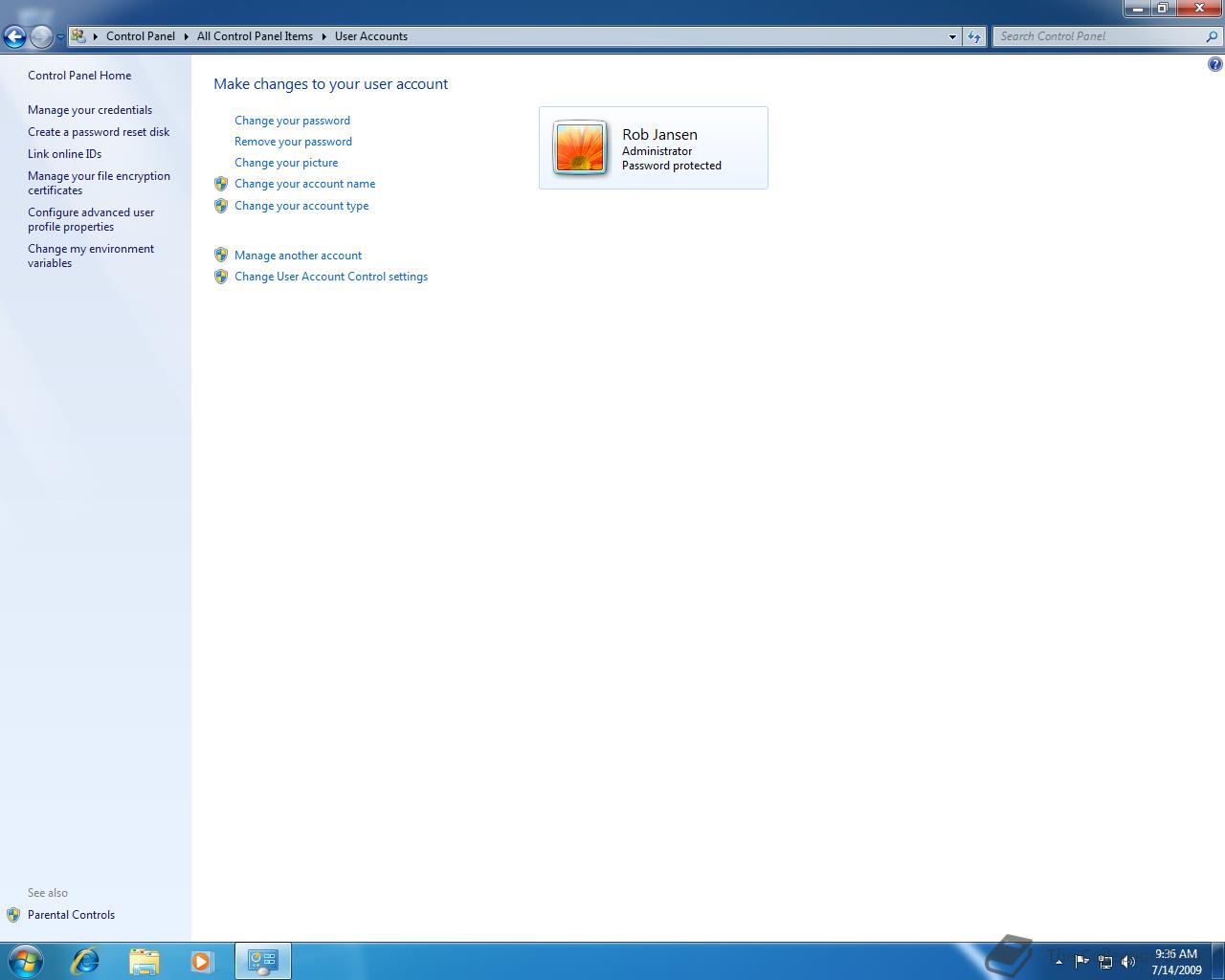The height and width of the screenshot is (980, 1225).
Task: Click the search magnifier icon
Action: pos(1213,36)
